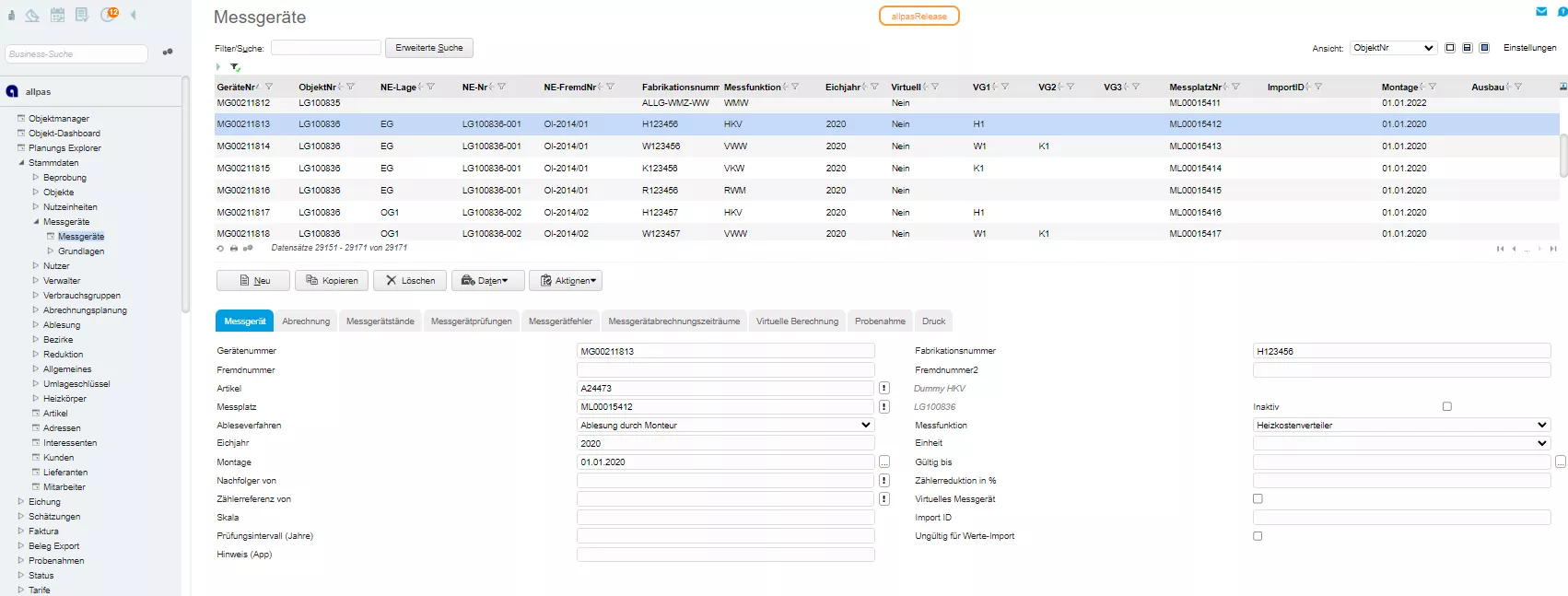Check Ungültig für Werte-Import checkbox
This screenshot has height=596, width=1568.
coord(1258,536)
